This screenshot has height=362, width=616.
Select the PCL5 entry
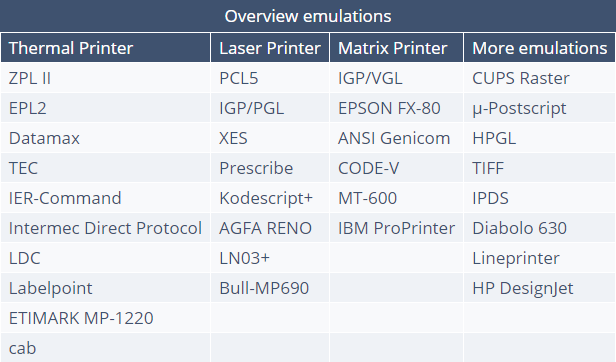click(x=238, y=78)
